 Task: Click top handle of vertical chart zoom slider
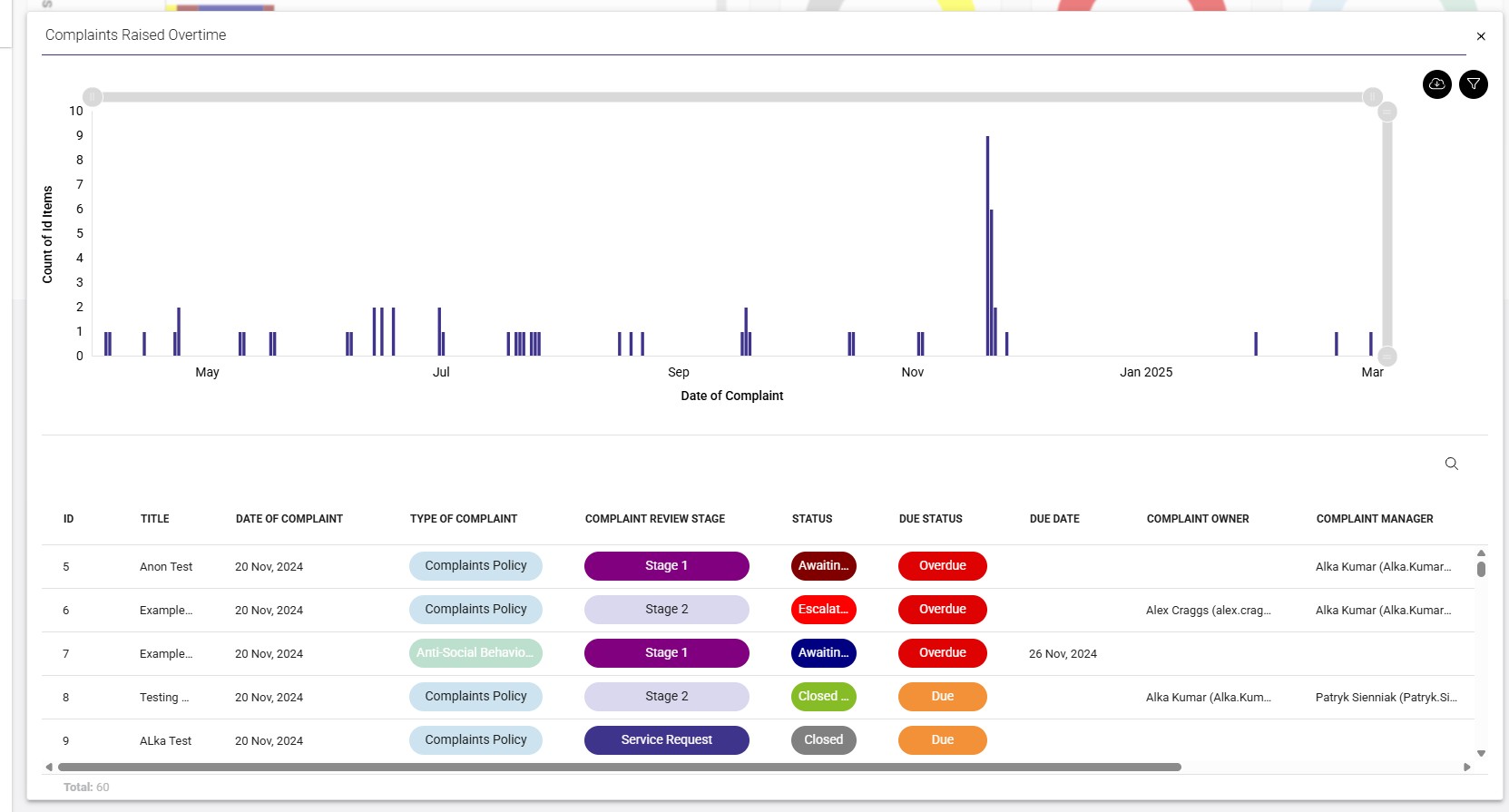(x=1387, y=112)
